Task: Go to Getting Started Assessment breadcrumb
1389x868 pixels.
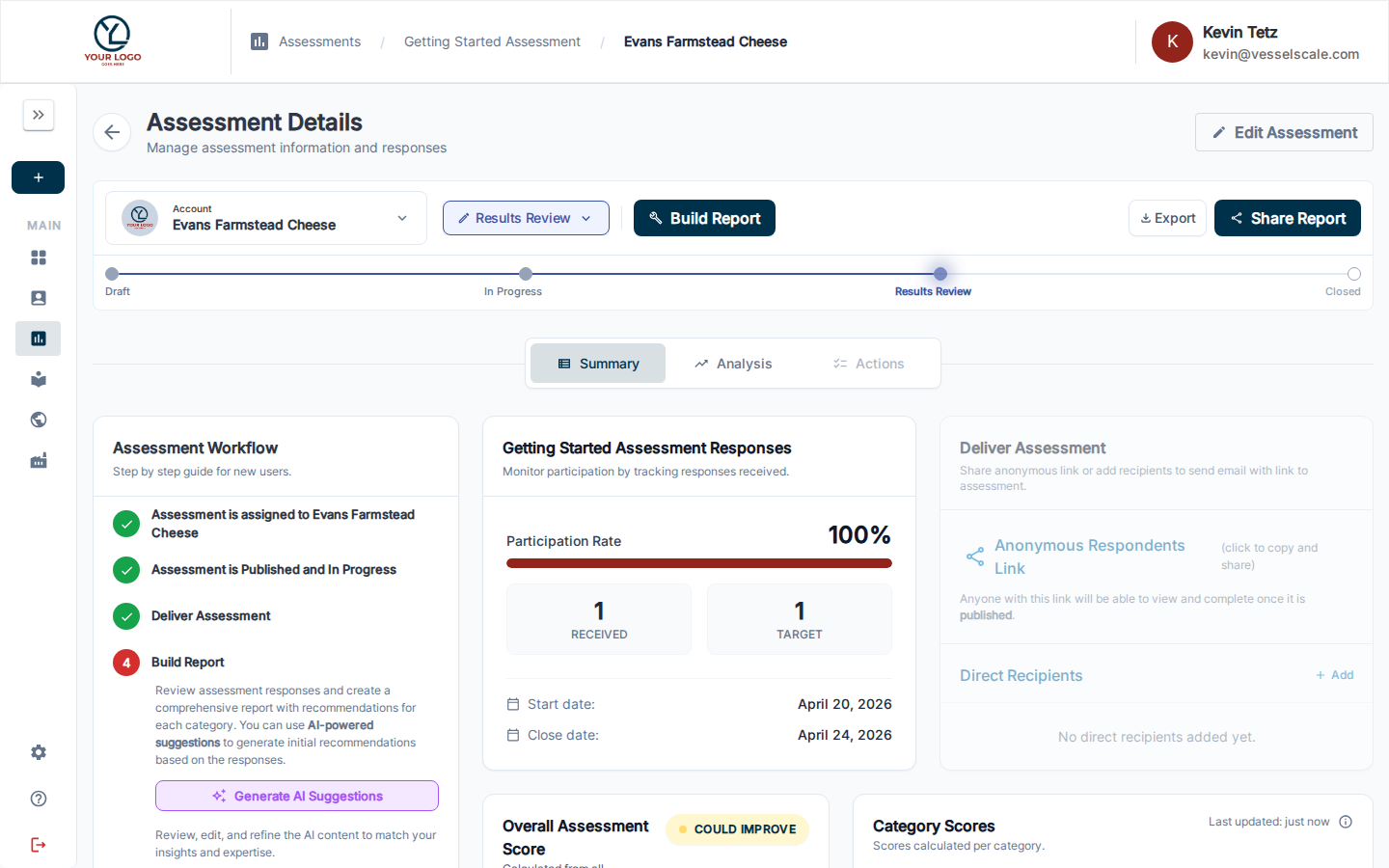Action: point(492,41)
